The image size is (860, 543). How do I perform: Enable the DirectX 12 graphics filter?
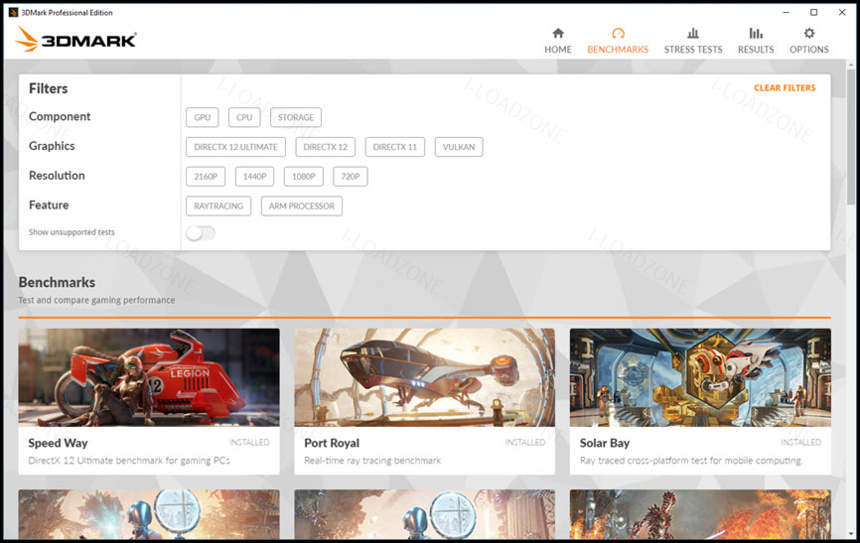pos(325,147)
